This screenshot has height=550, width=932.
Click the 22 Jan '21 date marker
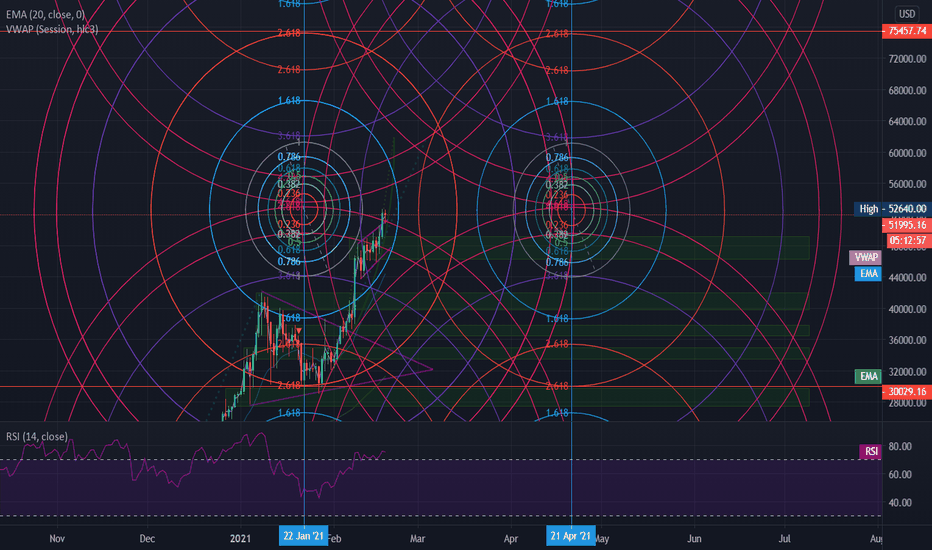coord(303,536)
